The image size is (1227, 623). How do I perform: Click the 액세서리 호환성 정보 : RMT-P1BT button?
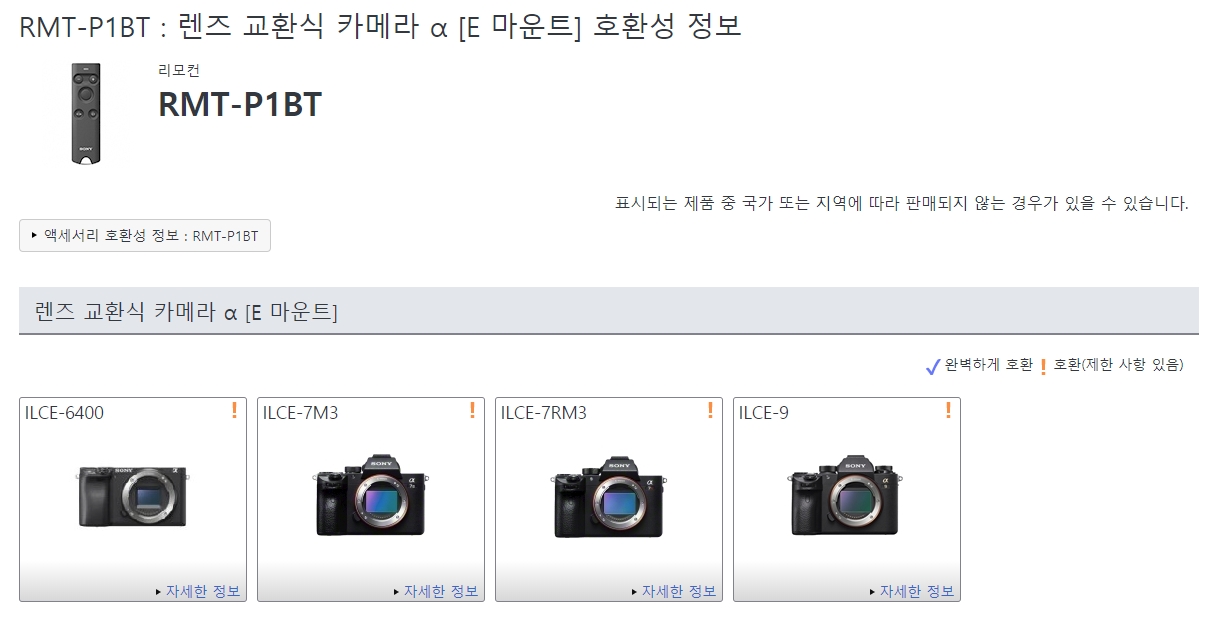pos(145,236)
